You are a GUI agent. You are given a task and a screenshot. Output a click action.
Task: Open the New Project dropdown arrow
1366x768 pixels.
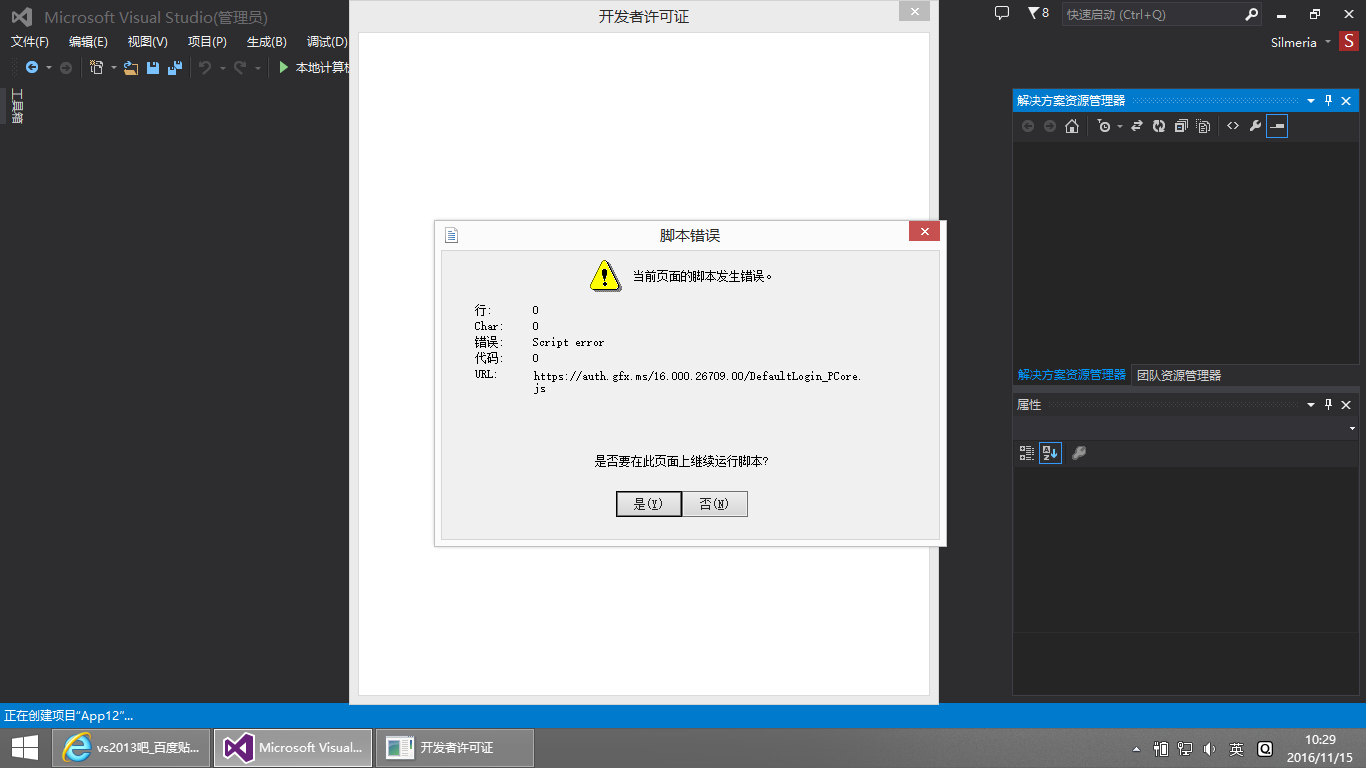(113, 67)
